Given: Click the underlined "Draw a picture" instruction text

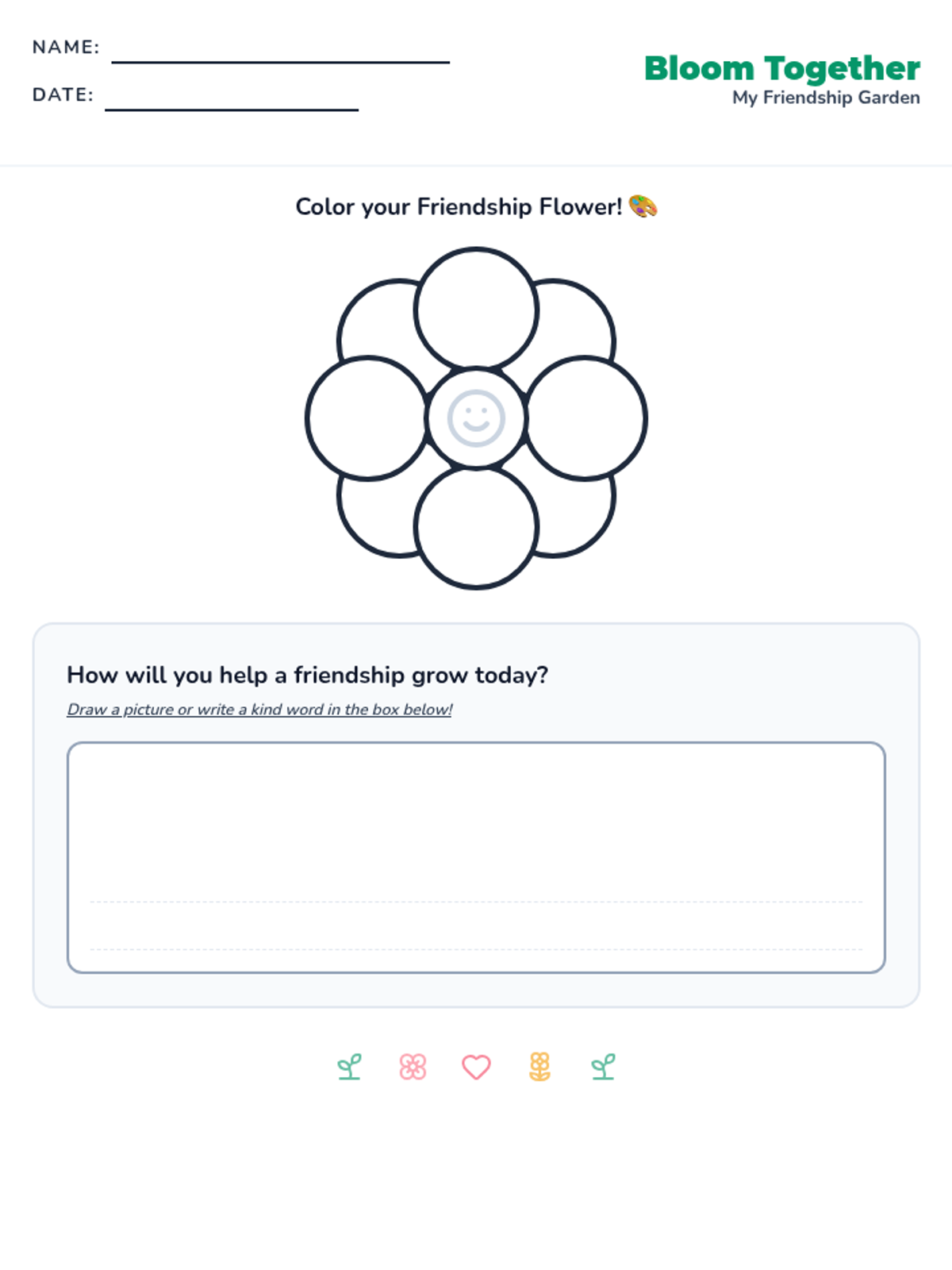Looking at the screenshot, I should 259,710.
